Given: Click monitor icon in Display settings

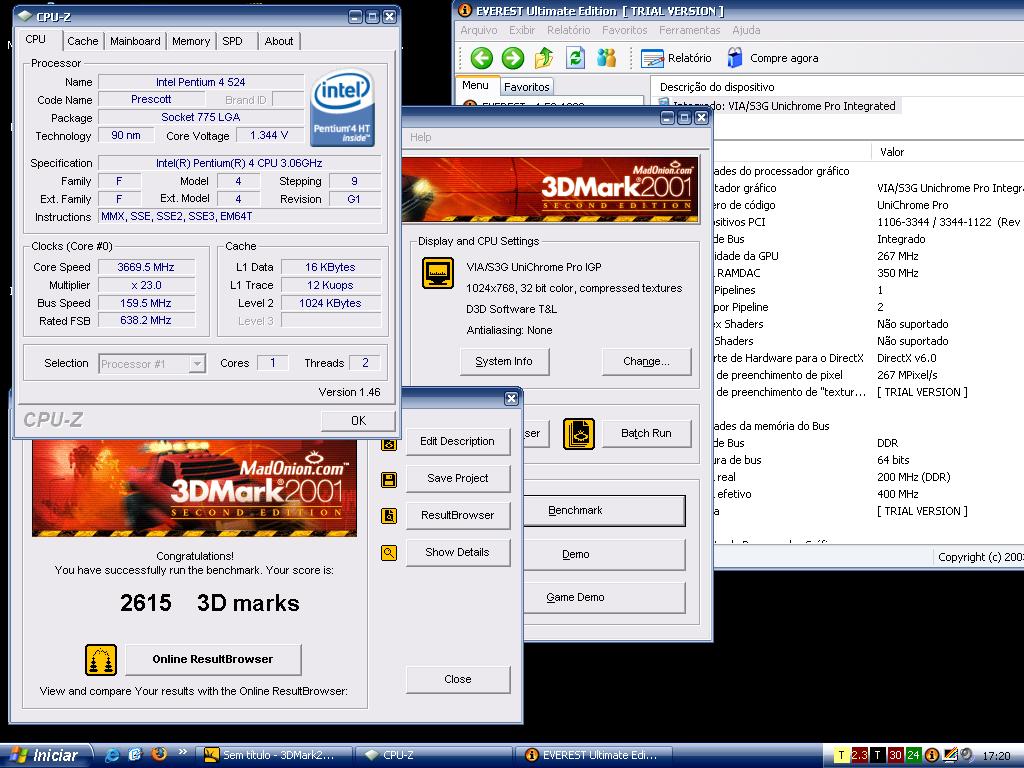Looking at the screenshot, I should [438, 273].
